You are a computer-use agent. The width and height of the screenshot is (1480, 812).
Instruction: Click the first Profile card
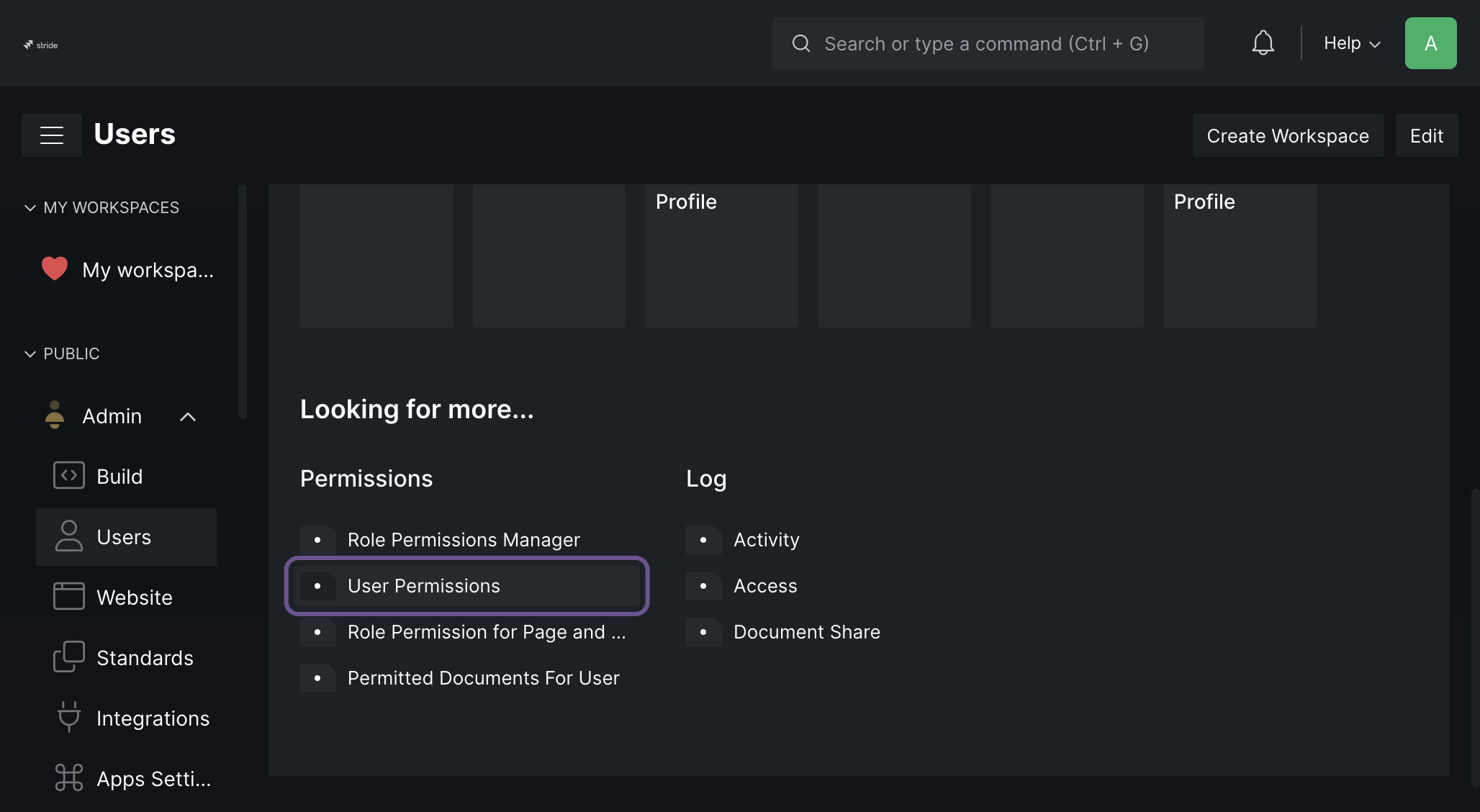tap(721, 256)
